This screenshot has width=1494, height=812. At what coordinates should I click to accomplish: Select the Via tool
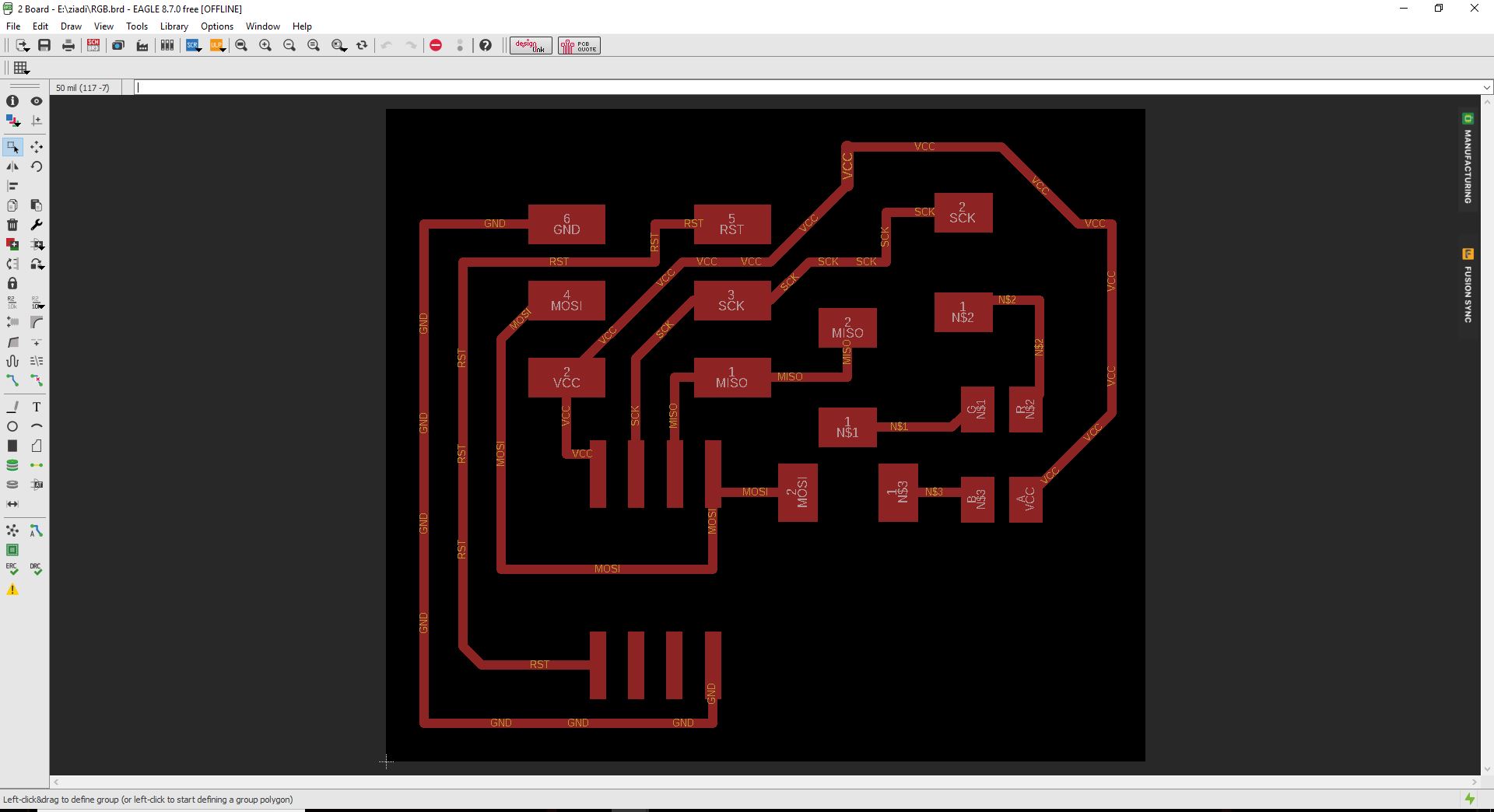click(12, 465)
